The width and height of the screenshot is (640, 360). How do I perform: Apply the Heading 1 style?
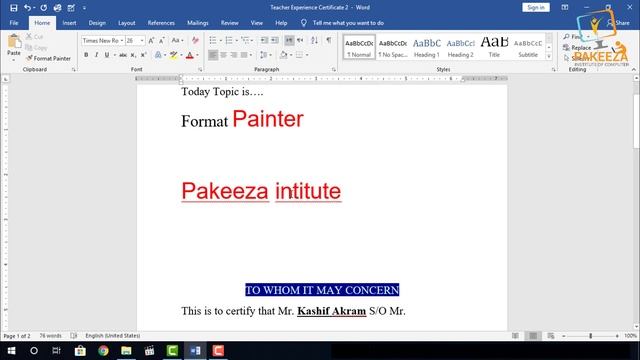427,47
